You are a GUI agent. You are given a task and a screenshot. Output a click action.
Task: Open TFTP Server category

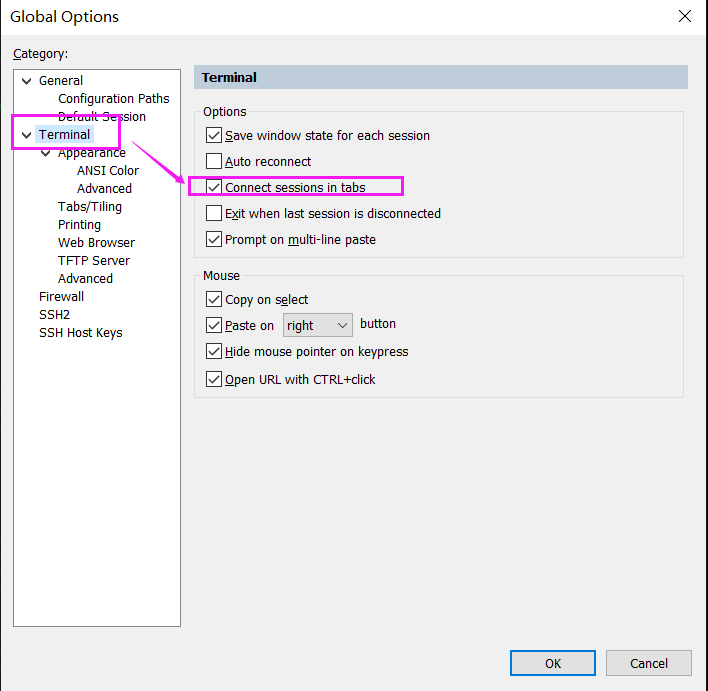[x=94, y=261]
